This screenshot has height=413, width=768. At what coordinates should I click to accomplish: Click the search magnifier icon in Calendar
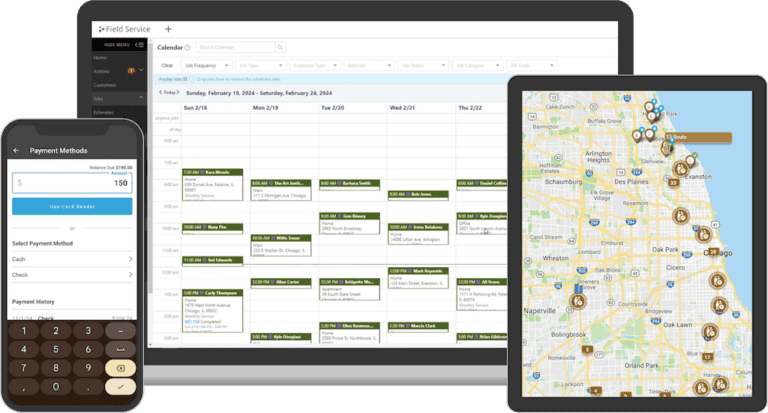tap(282, 47)
